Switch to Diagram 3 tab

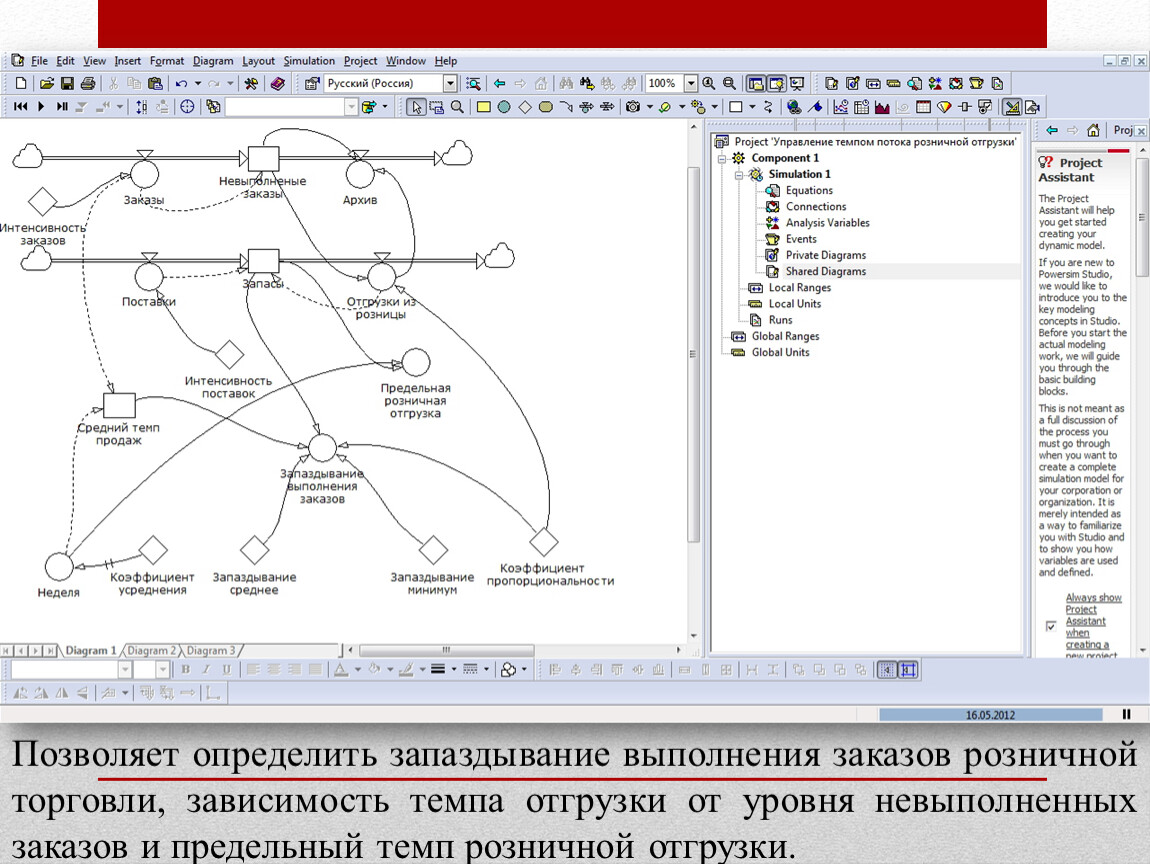(x=210, y=651)
